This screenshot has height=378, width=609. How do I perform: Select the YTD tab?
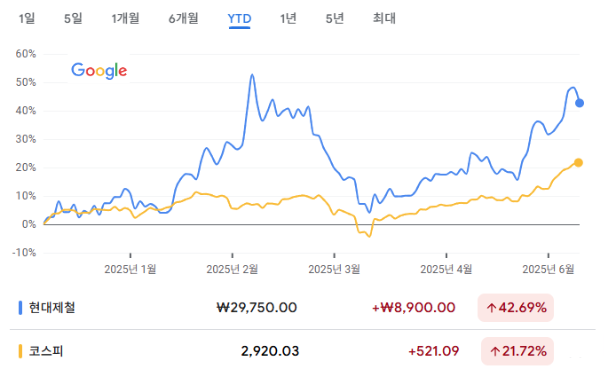[x=239, y=19]
